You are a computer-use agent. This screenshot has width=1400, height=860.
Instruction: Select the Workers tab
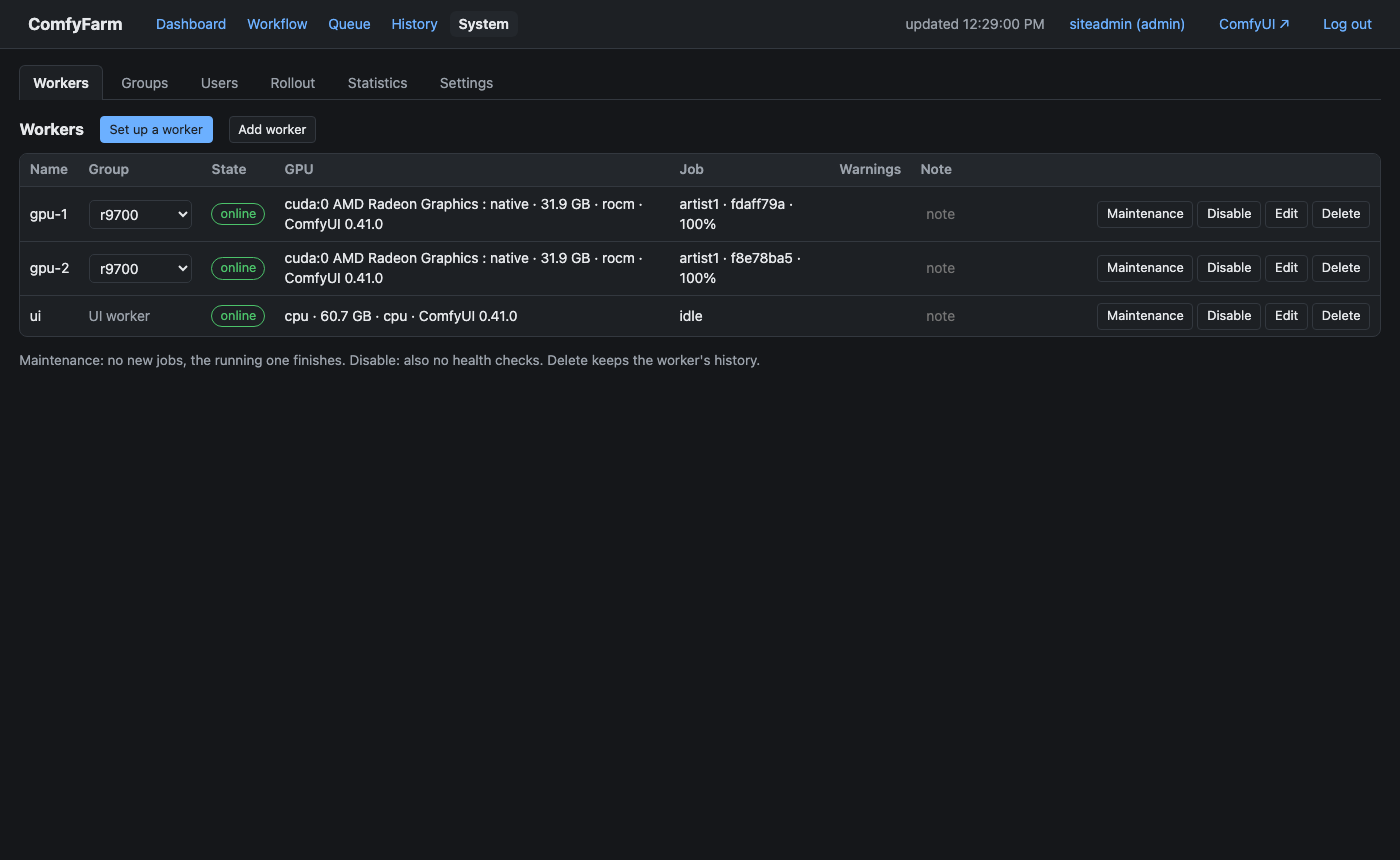point(61,83)
